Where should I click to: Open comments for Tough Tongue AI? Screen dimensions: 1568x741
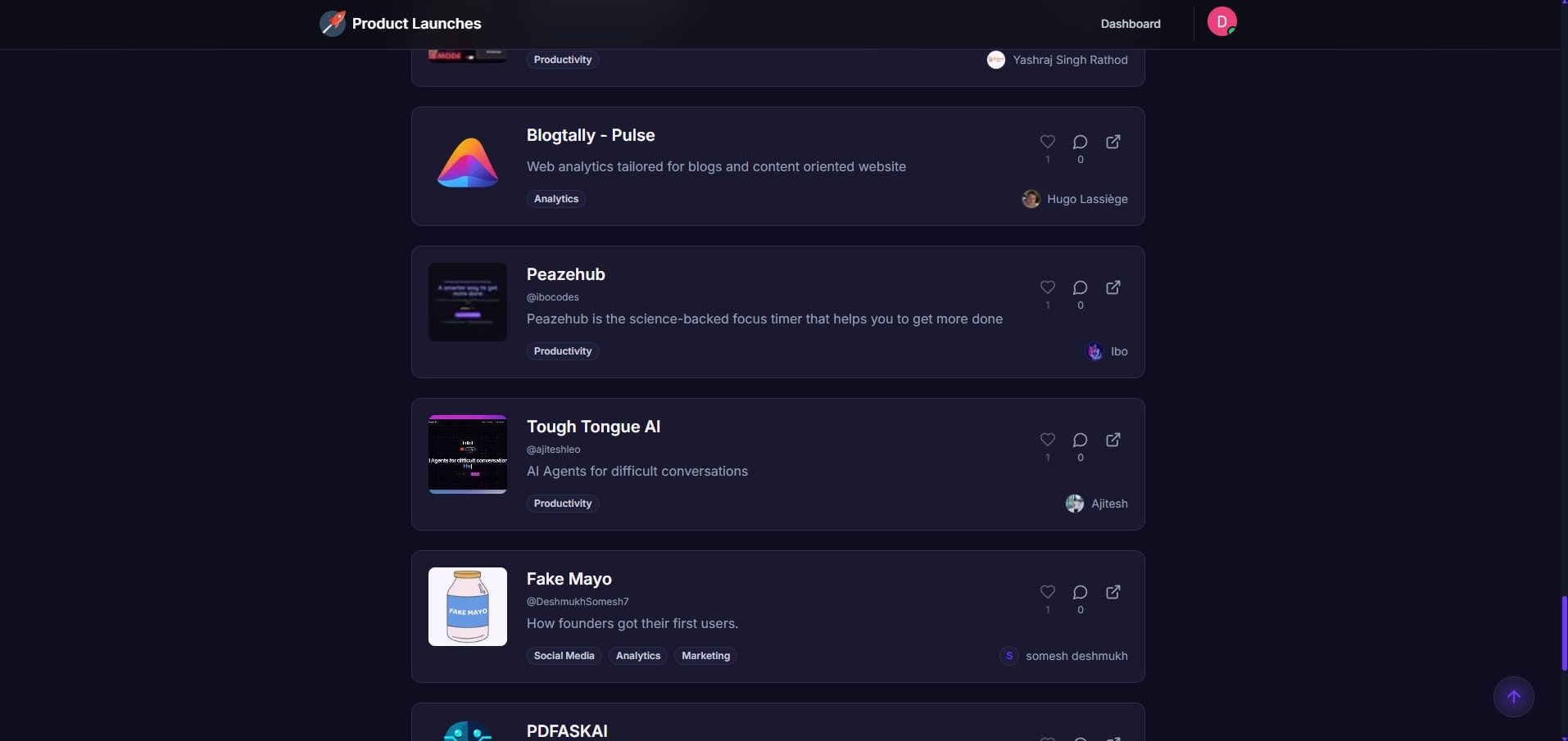tap(1080, 440)
